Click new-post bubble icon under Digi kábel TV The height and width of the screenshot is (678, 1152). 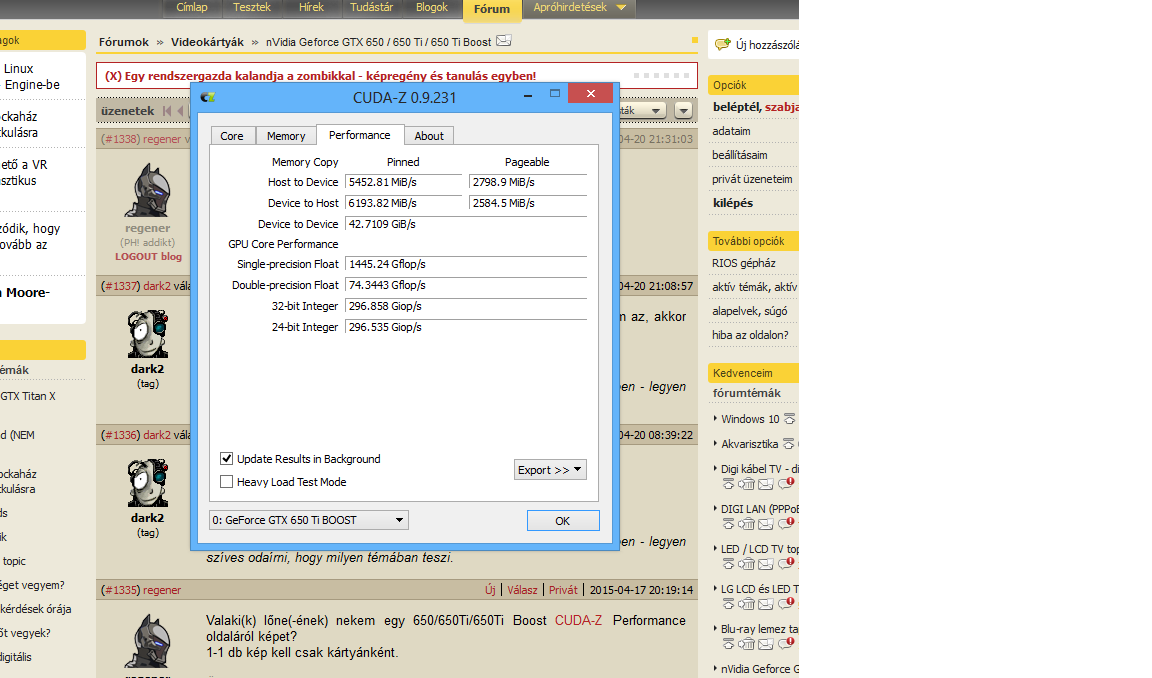tap(785, 483)
